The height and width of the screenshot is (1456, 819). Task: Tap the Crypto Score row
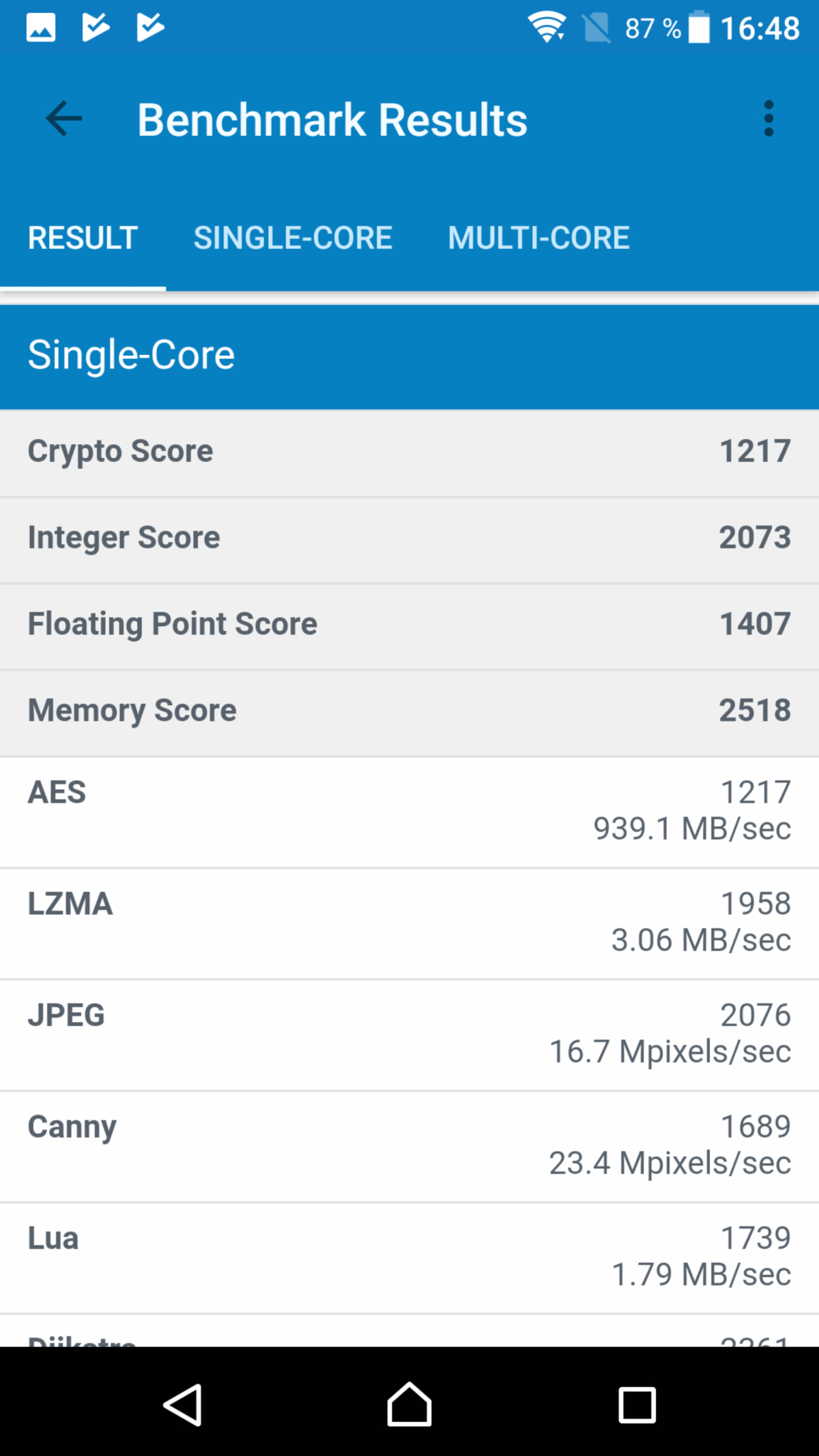(x=409, y=452)
